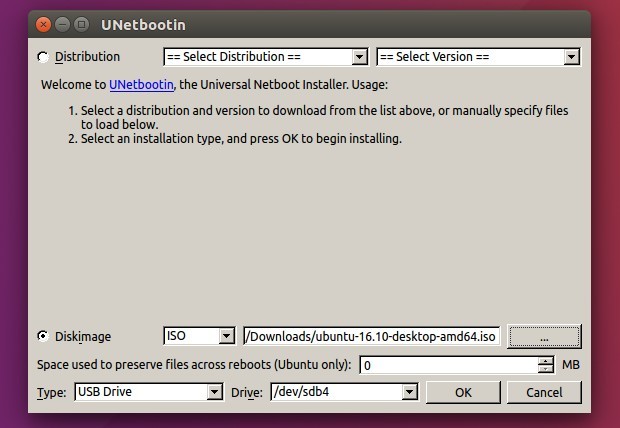Click the Cancel button

[544, 392]
